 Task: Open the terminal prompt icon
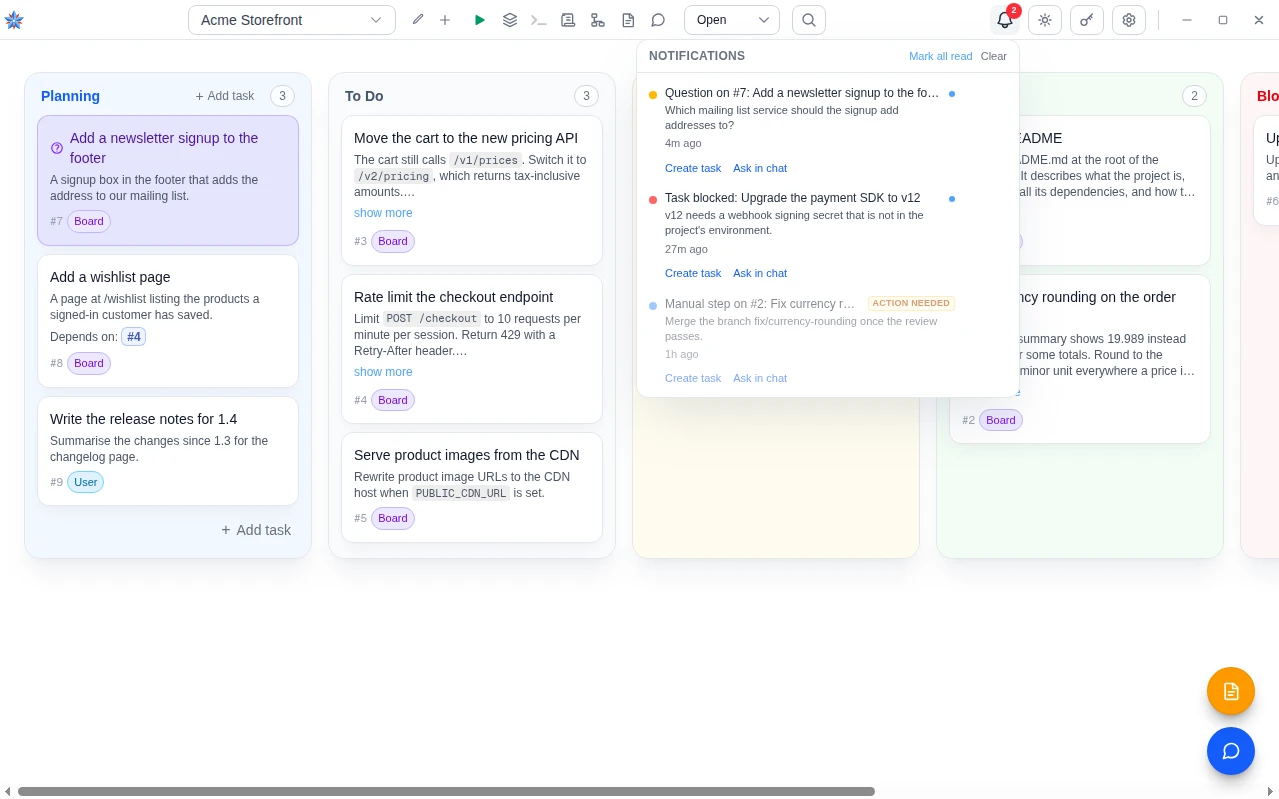539,20
